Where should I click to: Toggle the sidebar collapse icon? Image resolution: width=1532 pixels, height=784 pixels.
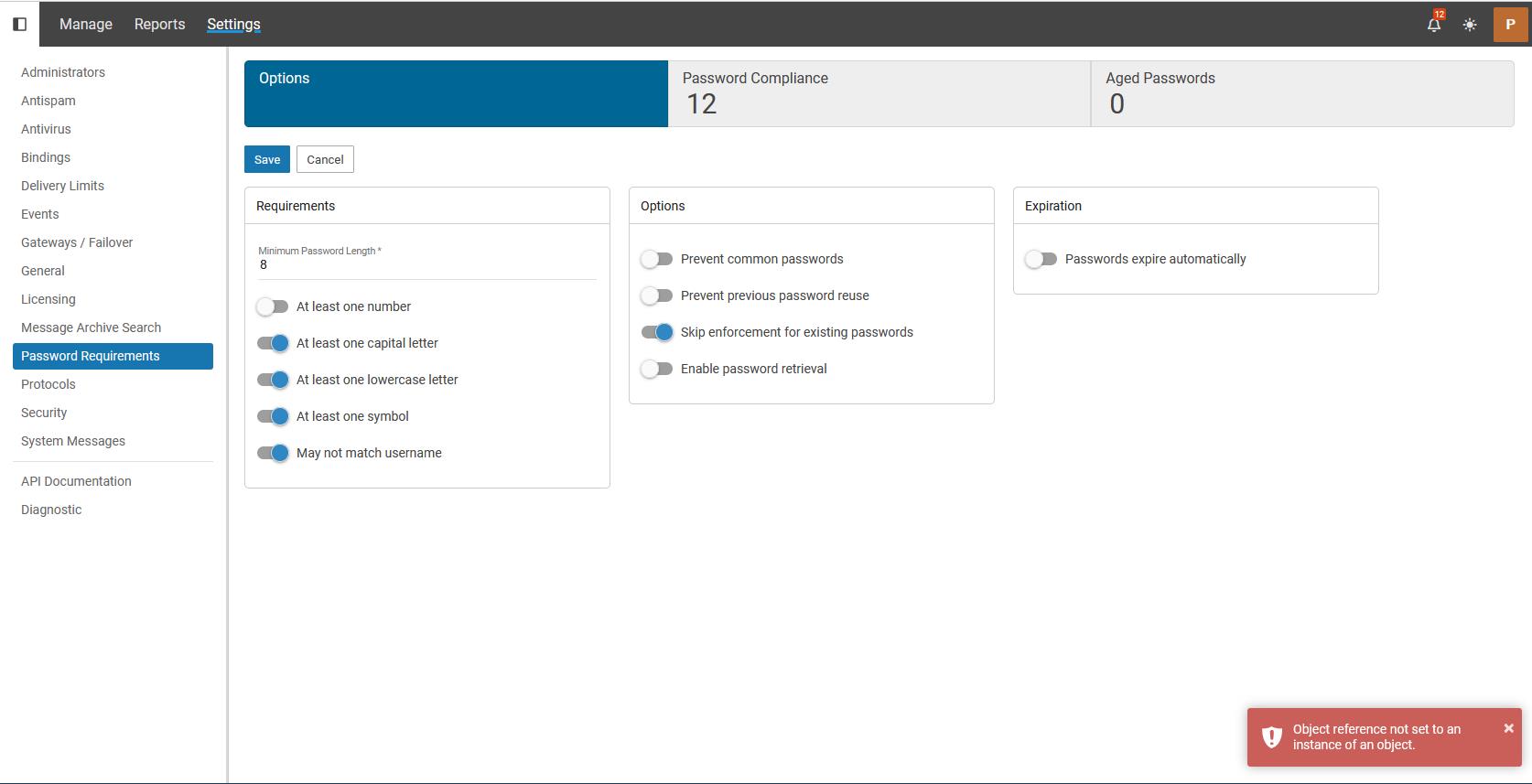coord(19,24)
